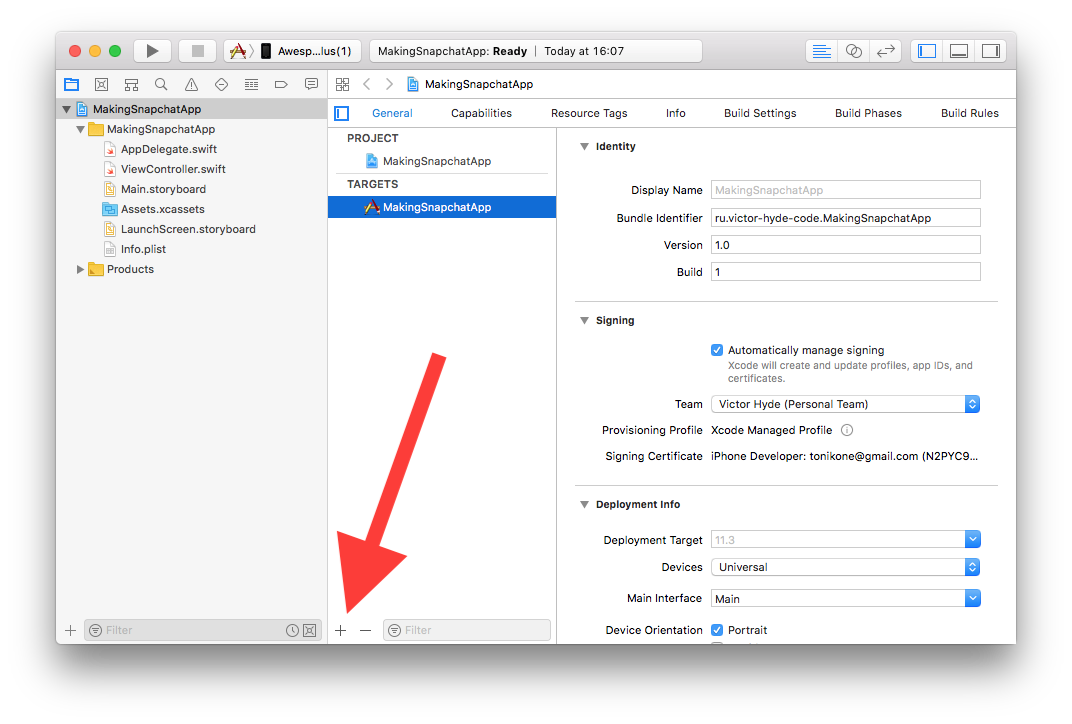Expand the Products folder
Screen dimensions: 1072x724
[x=80, y=269]
